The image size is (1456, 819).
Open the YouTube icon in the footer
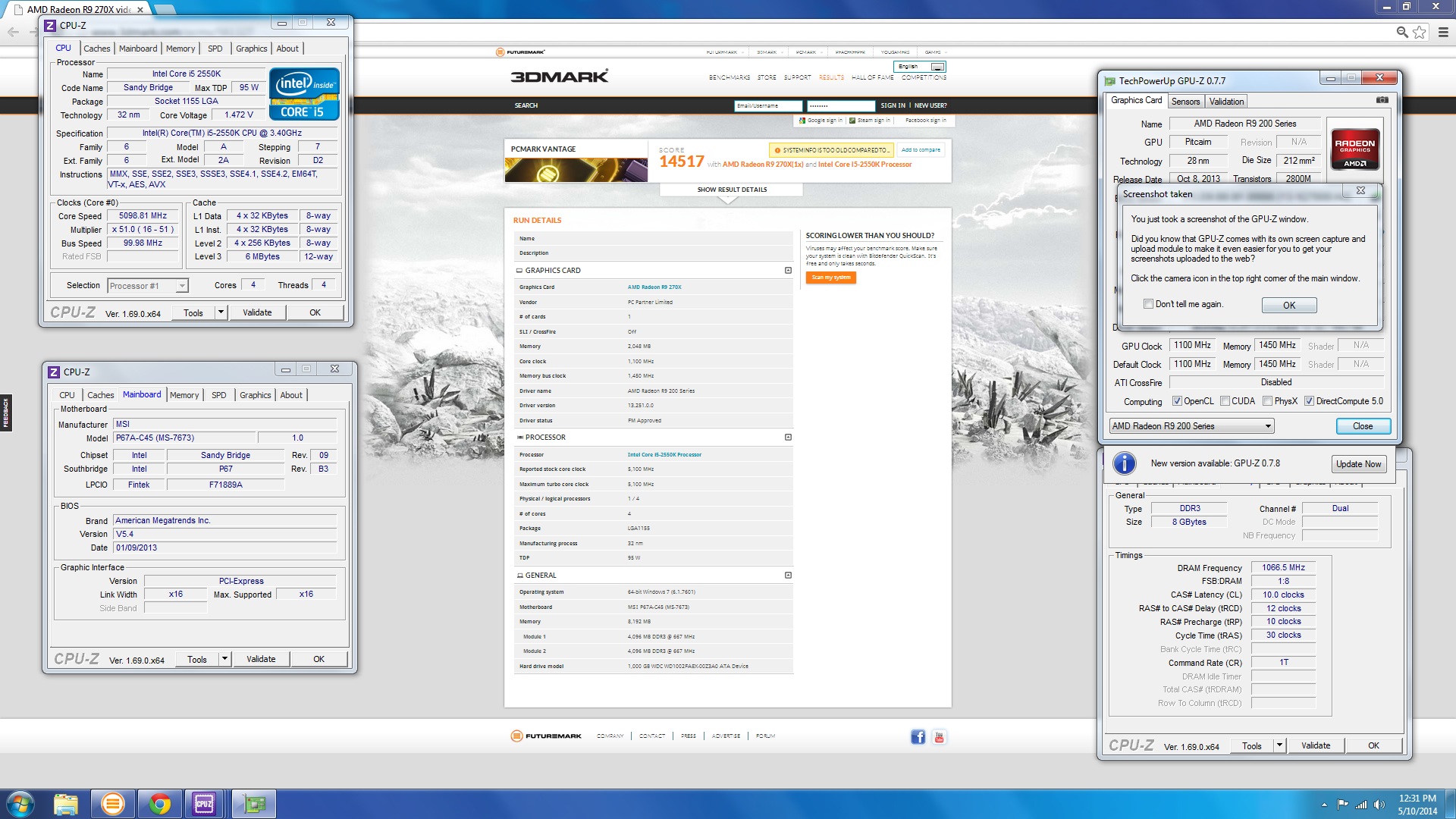click(939, 736)
